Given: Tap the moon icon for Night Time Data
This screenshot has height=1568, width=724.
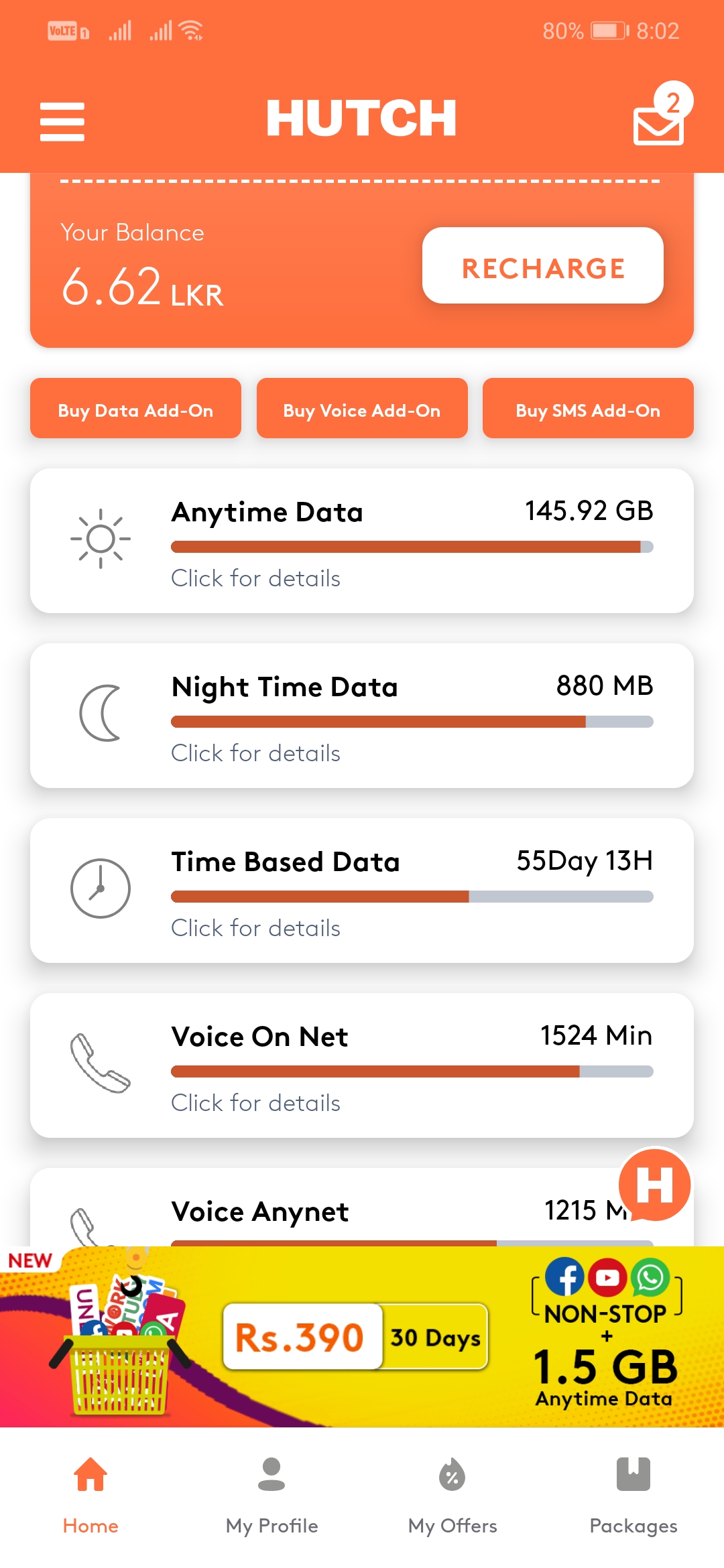Looking at the screenshot, I should coord(101,713).
